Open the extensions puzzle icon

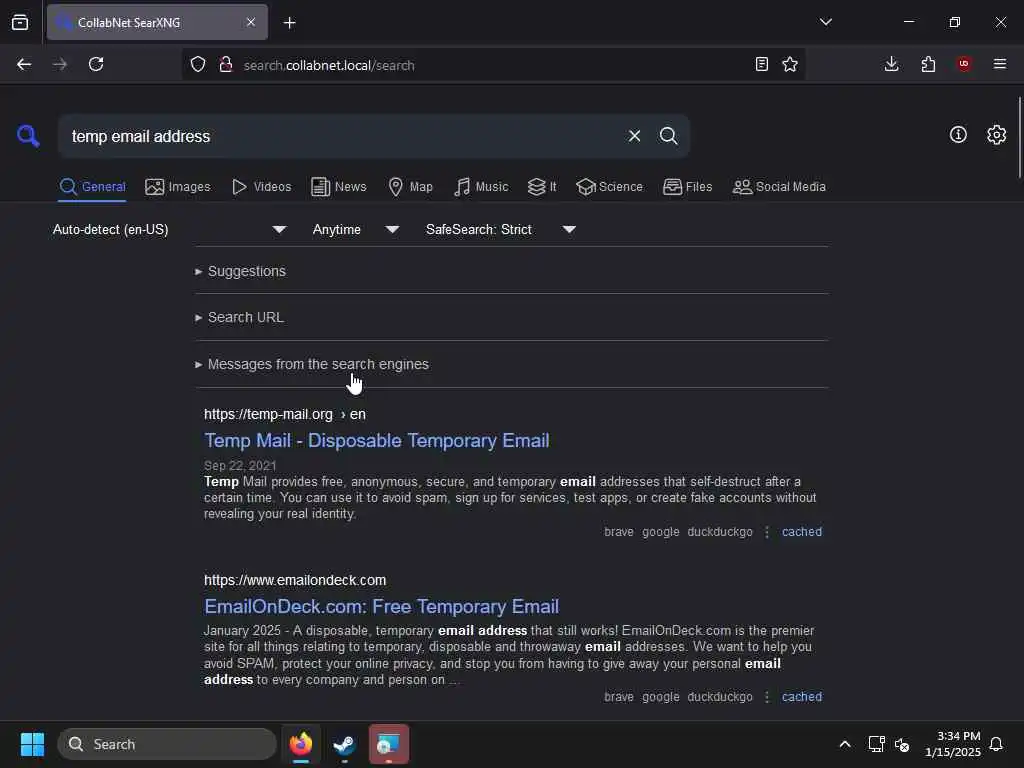point(928,64)
